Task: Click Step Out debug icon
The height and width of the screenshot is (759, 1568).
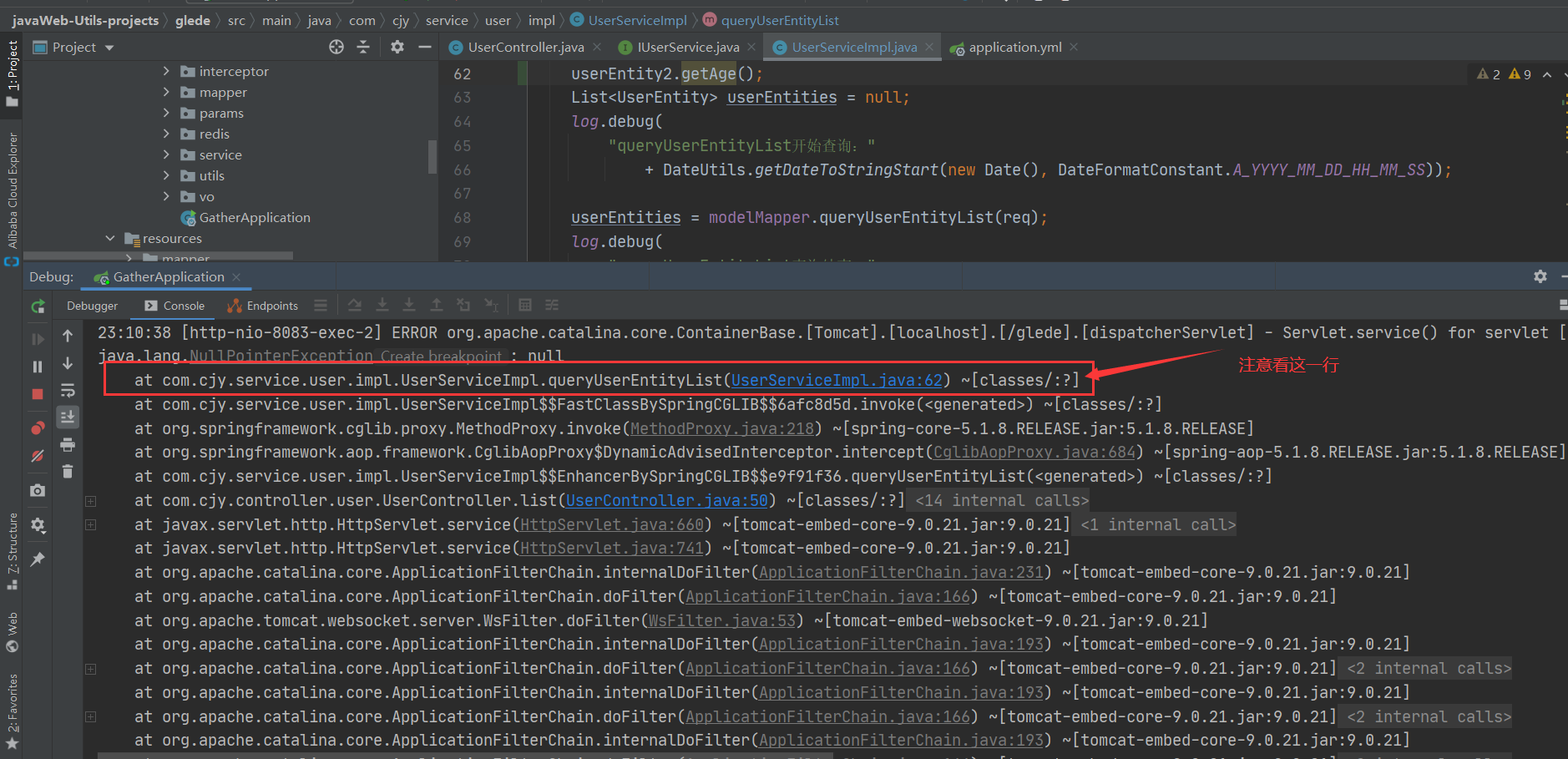Action: 437,306
